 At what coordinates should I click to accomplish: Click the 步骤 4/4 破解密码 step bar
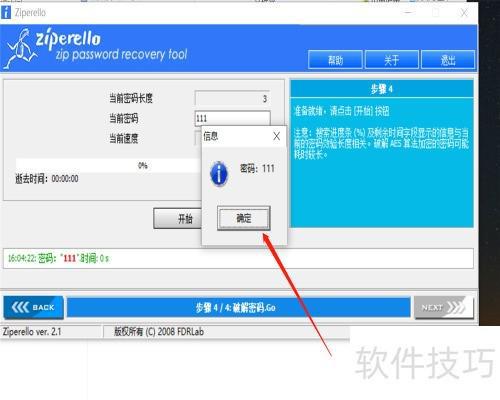[x=239, y=307]
